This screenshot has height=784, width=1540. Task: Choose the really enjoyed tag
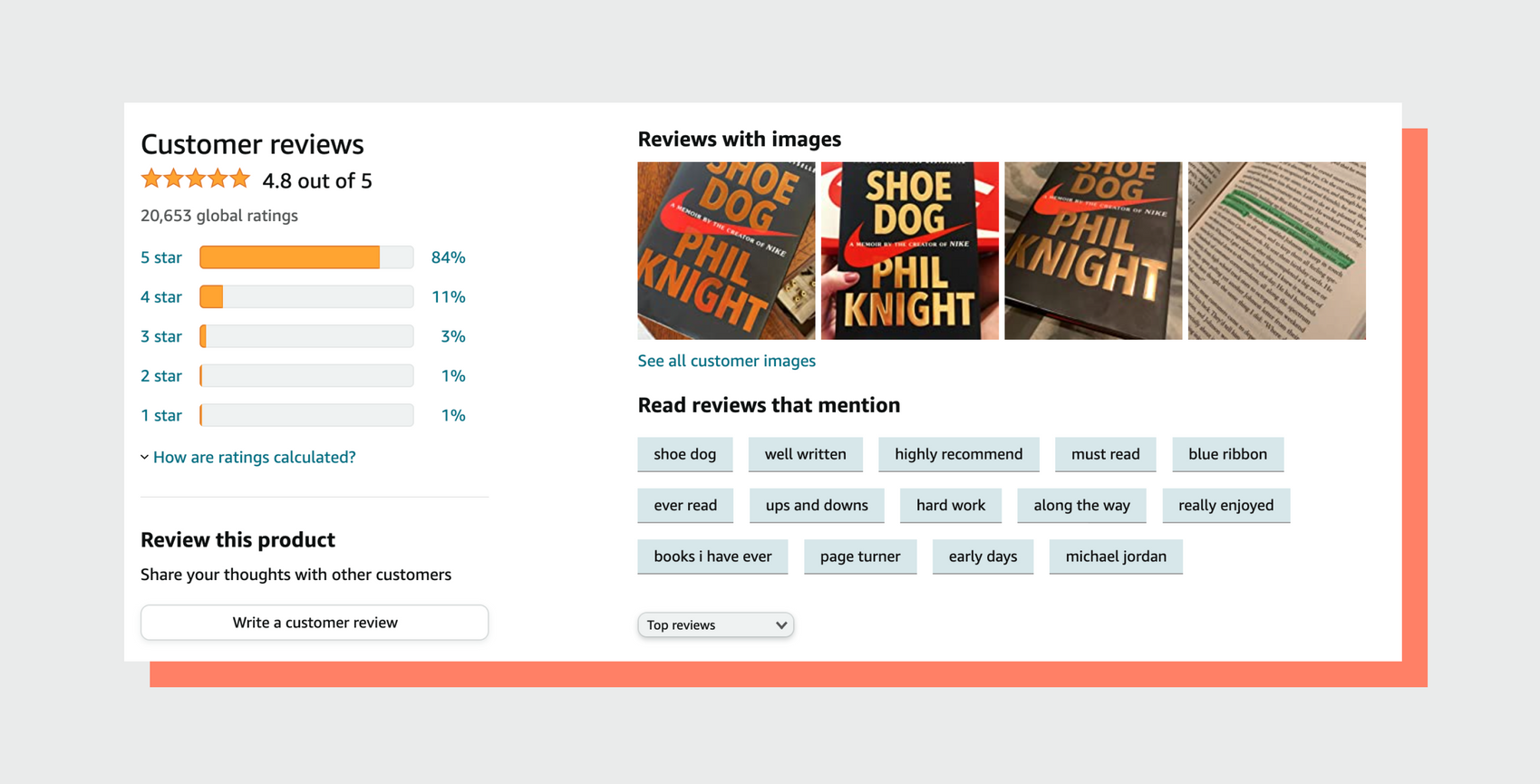coord(1226,506)
